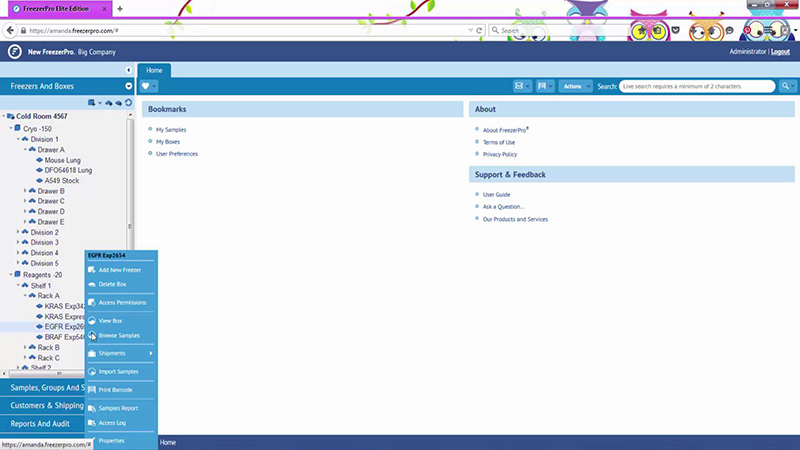Click the Shipments briefcase icon

coord(92,353)
